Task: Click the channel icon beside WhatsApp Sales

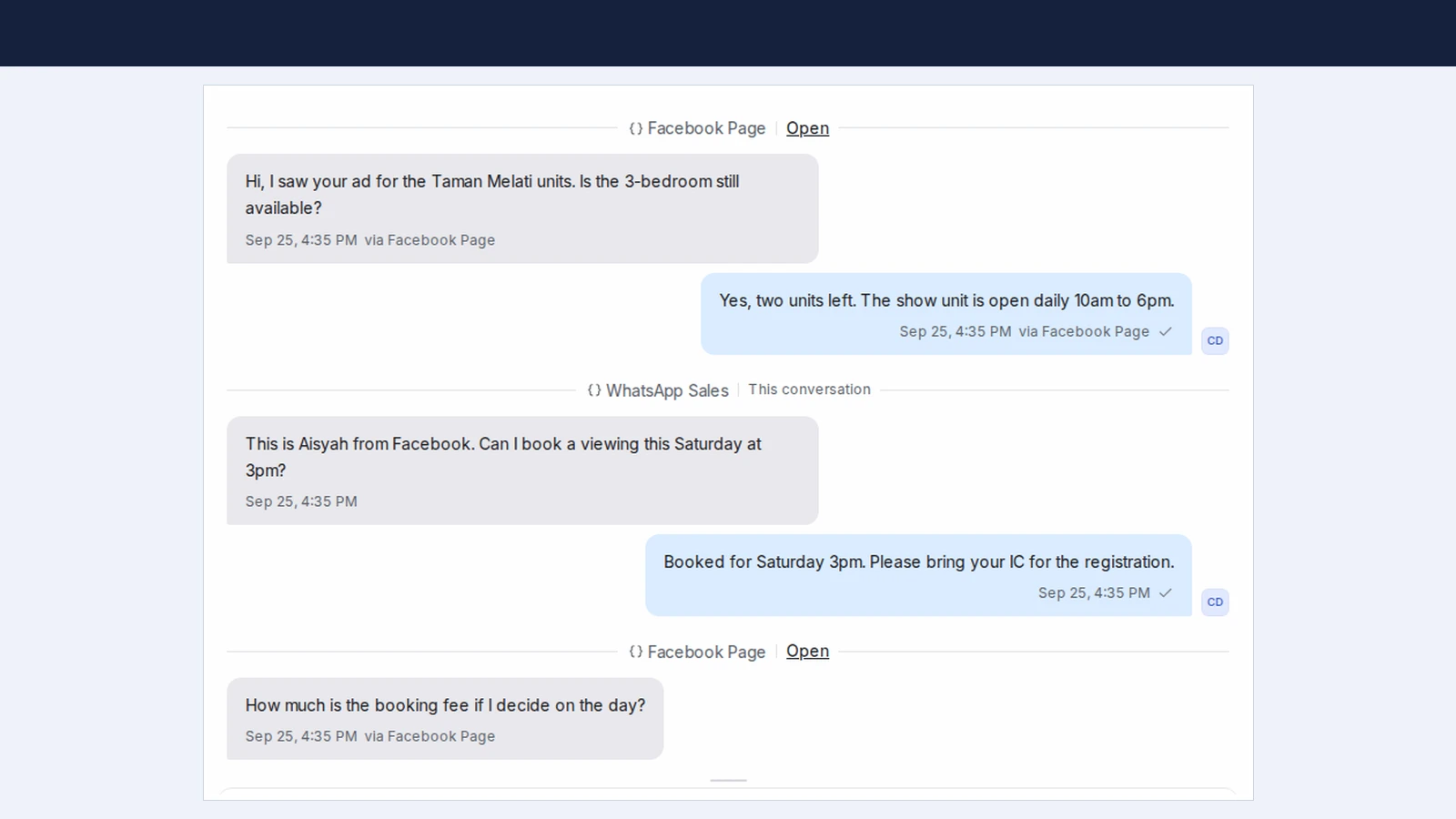Action: pyautogui.click(x=594, y=390)
